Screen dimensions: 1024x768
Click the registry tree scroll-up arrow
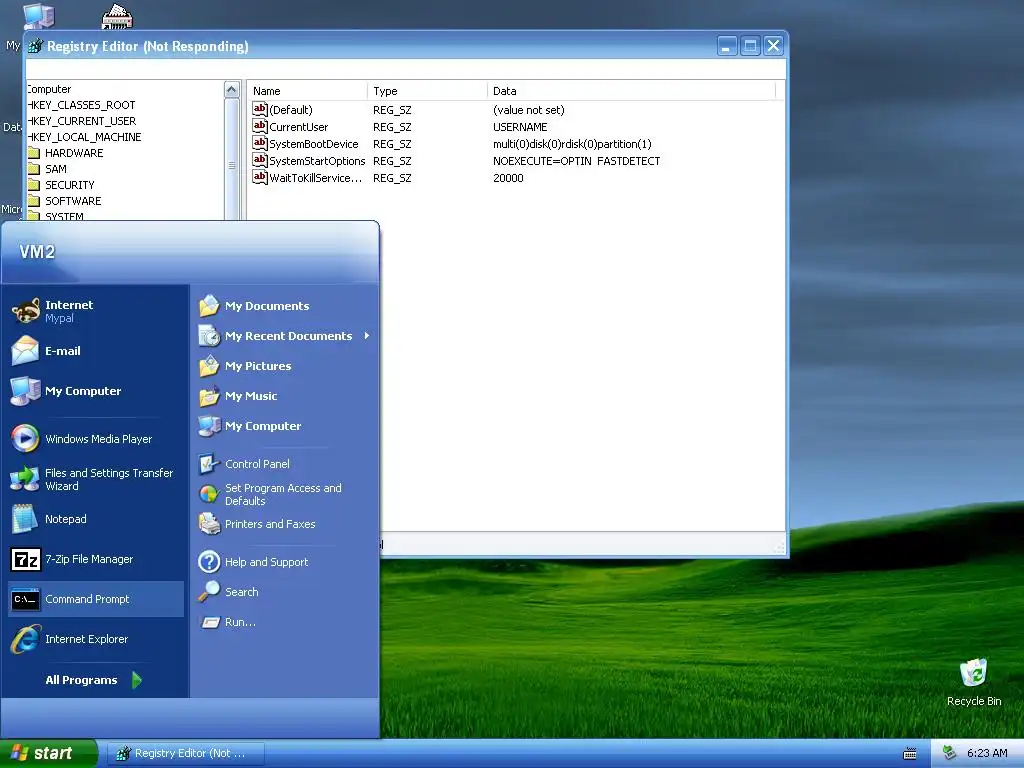(x=232, y=89)
